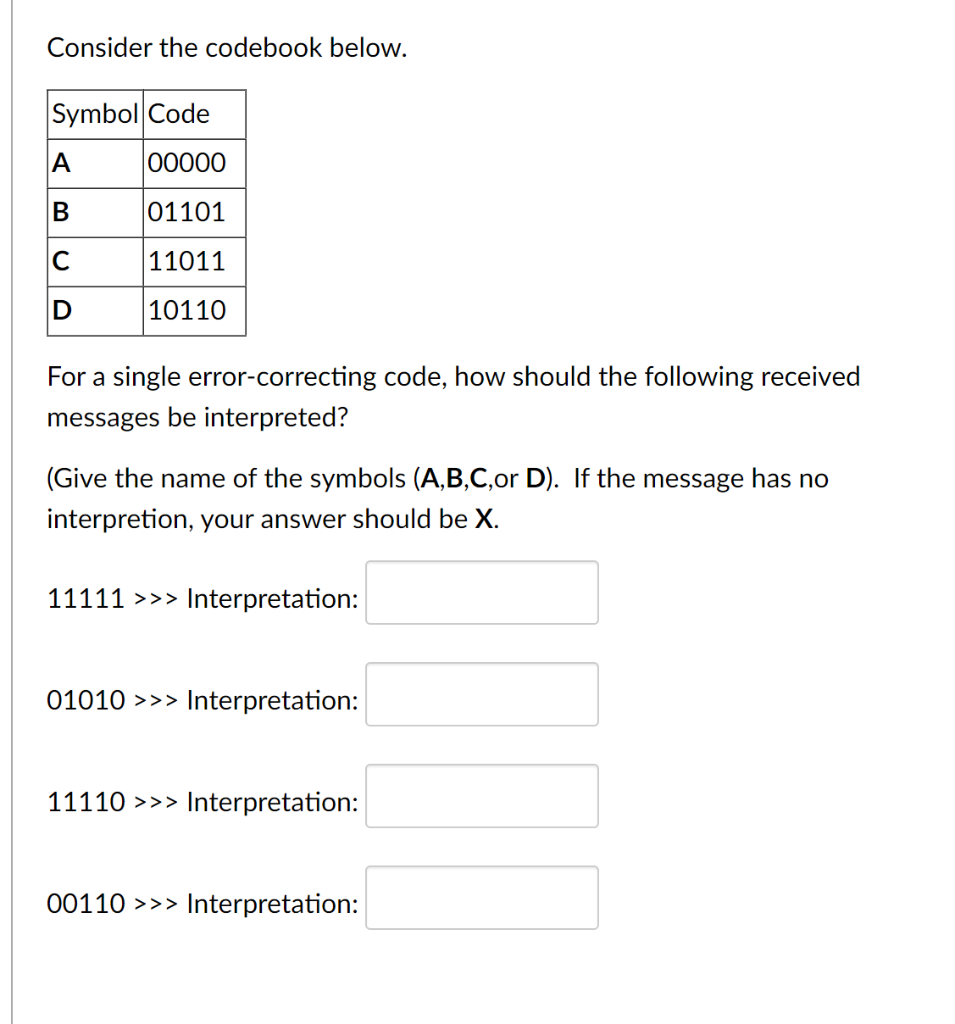The image size is (955, 1024).
Task: Select the Symbol column header cell
Action: (93, 113)
